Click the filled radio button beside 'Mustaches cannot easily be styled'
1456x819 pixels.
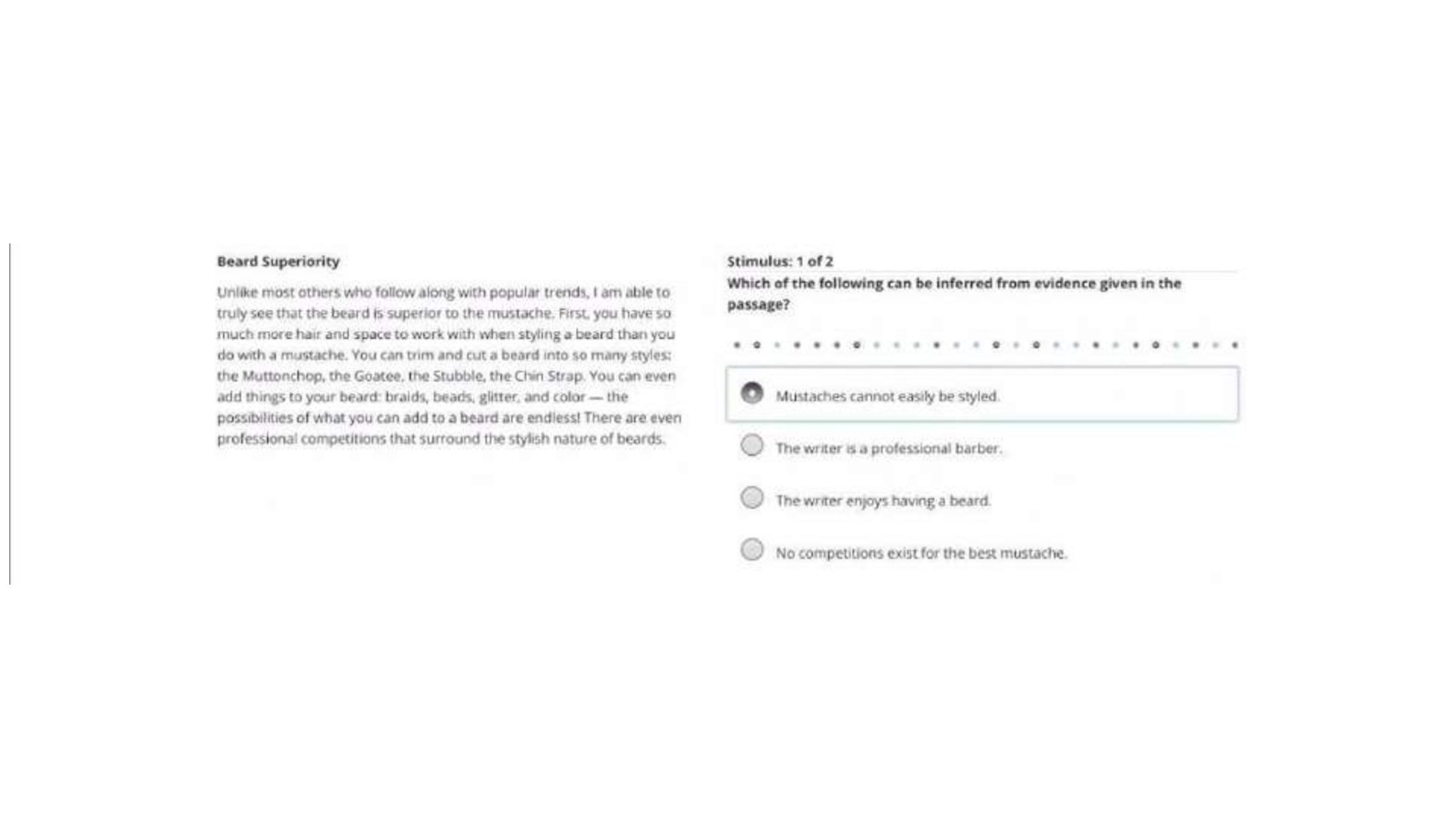[x=752, y=393]
